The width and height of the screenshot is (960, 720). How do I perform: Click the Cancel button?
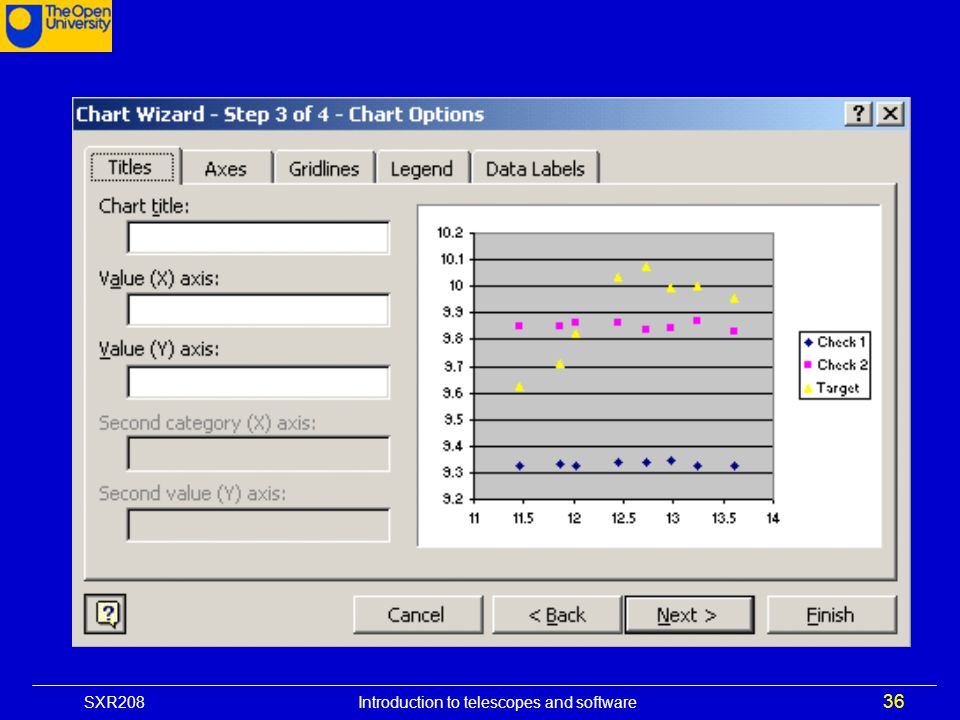(x=417, y=615)
